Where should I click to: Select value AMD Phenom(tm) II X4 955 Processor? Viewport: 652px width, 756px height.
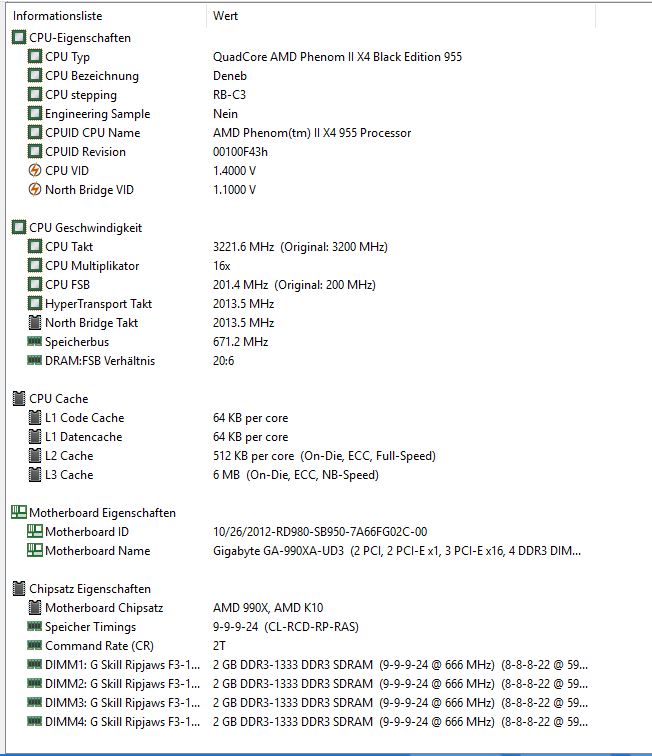coord(312,133)
